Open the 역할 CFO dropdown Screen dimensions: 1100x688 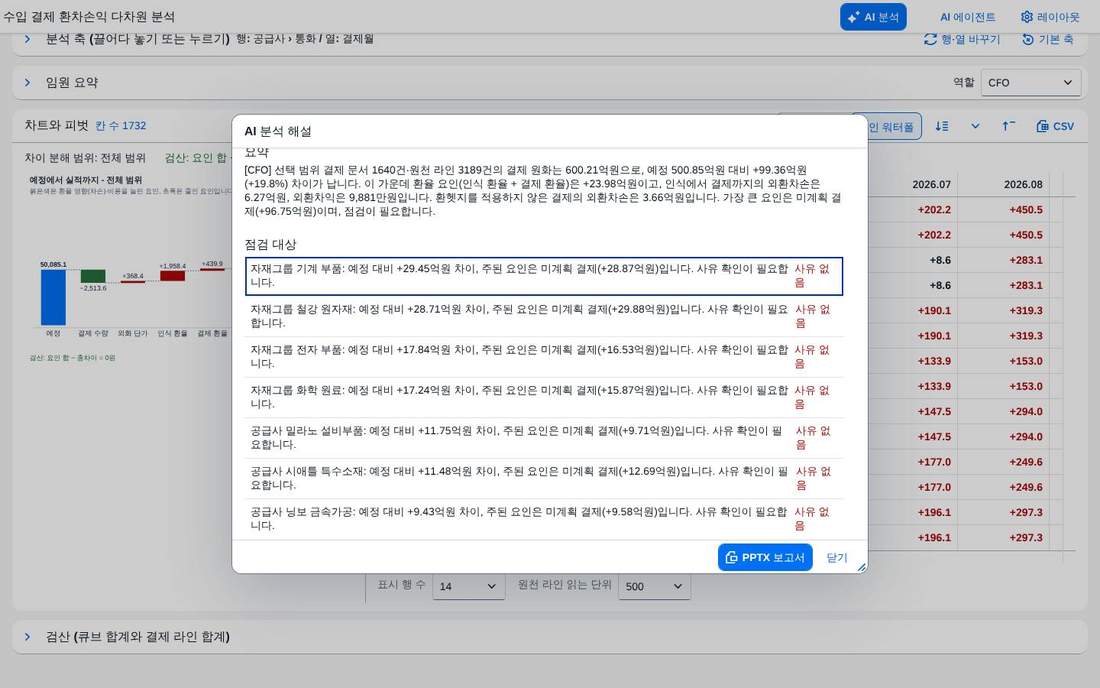click(x=1030, y=82)
